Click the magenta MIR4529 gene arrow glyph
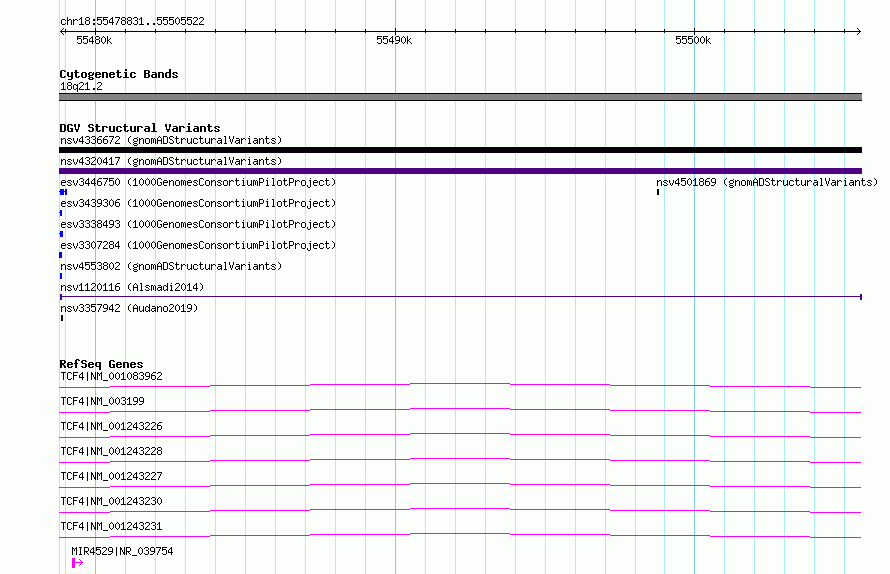 point(78,563)
